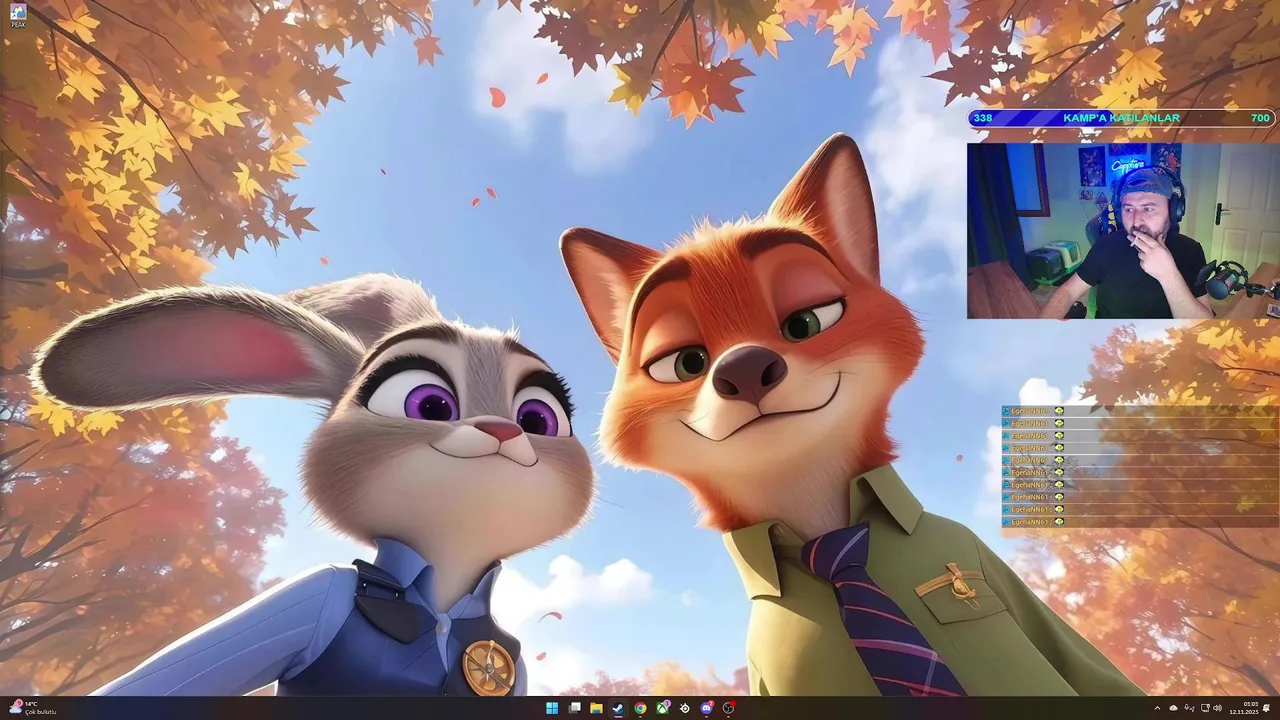Open SteelSeries GG from the taskbar

pos(685,708)
